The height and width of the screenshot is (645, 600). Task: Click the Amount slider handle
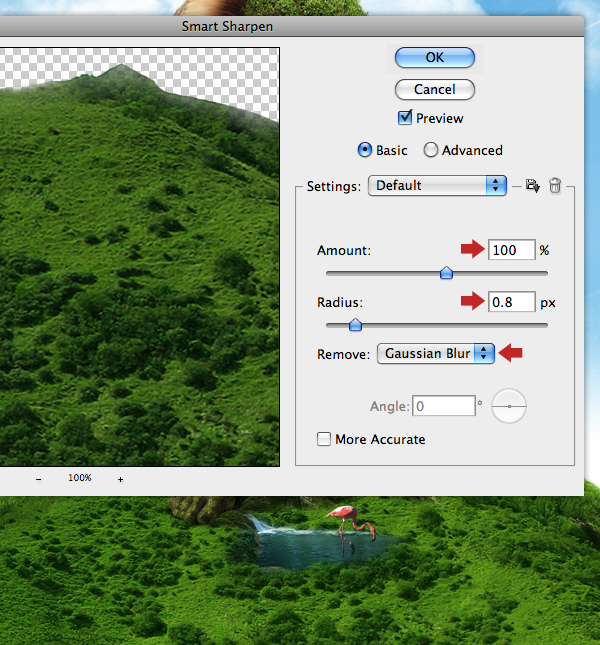tap(446, 273)
